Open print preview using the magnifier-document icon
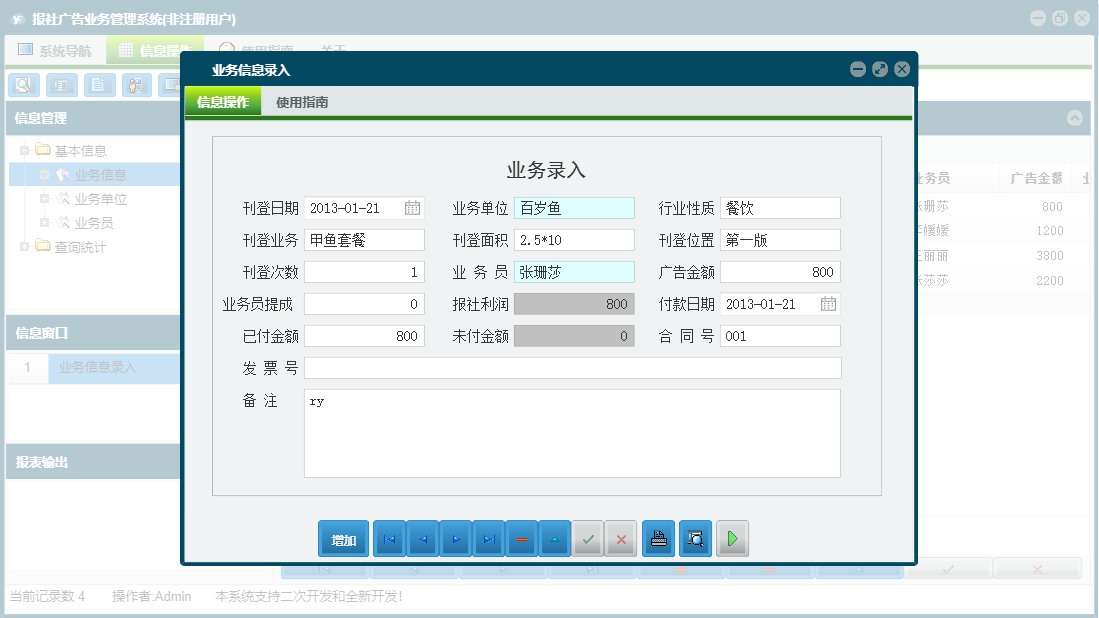1099x618 pixels. coord(695,538)
